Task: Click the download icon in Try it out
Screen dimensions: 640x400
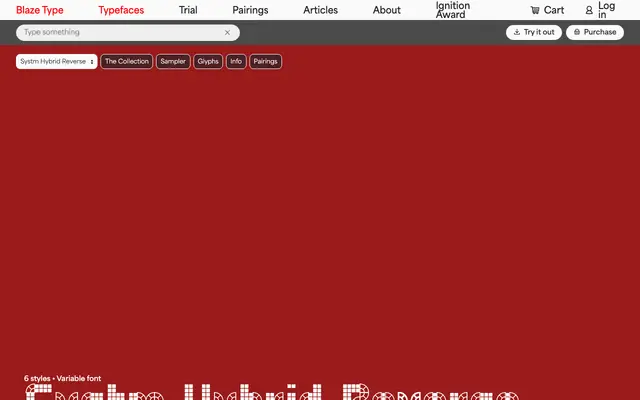Action: pos(517,32)
